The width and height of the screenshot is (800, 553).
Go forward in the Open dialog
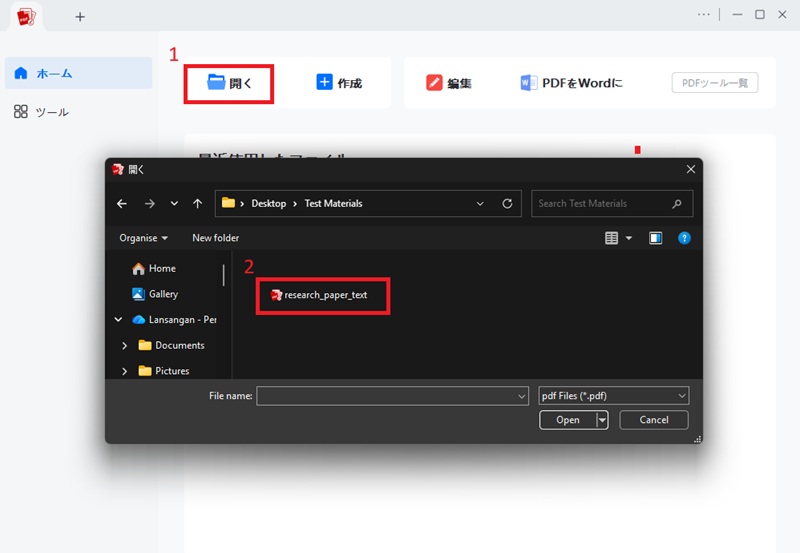click(149, 204)
